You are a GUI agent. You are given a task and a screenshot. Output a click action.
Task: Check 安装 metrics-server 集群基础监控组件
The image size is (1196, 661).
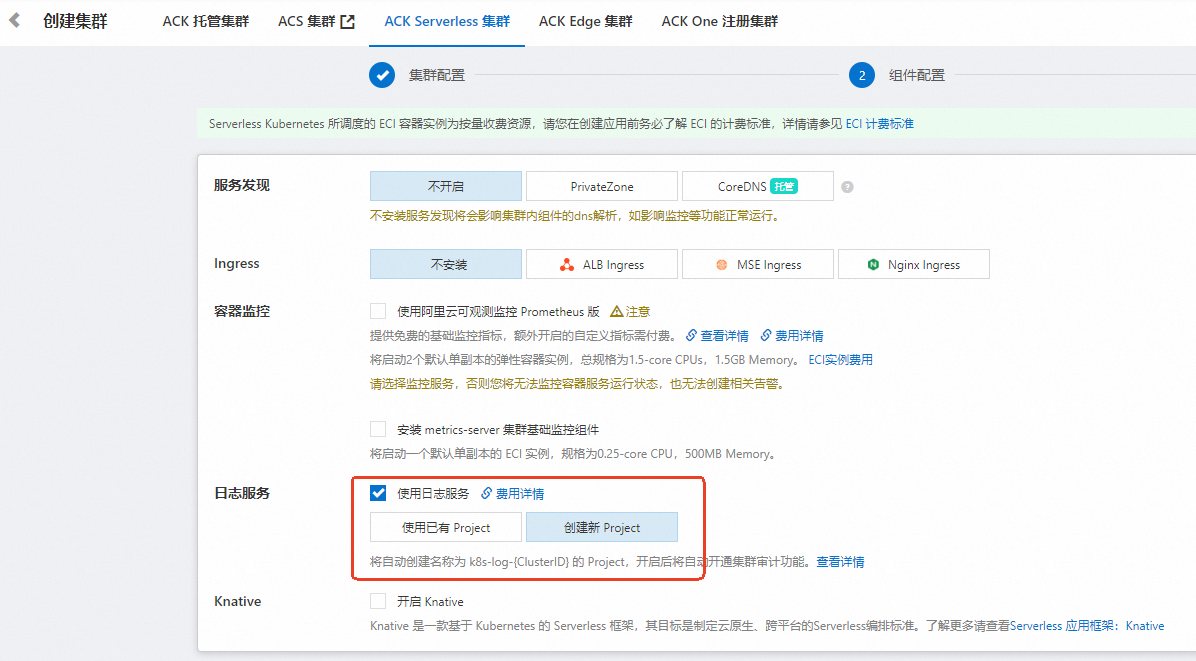tap(378, 429)
